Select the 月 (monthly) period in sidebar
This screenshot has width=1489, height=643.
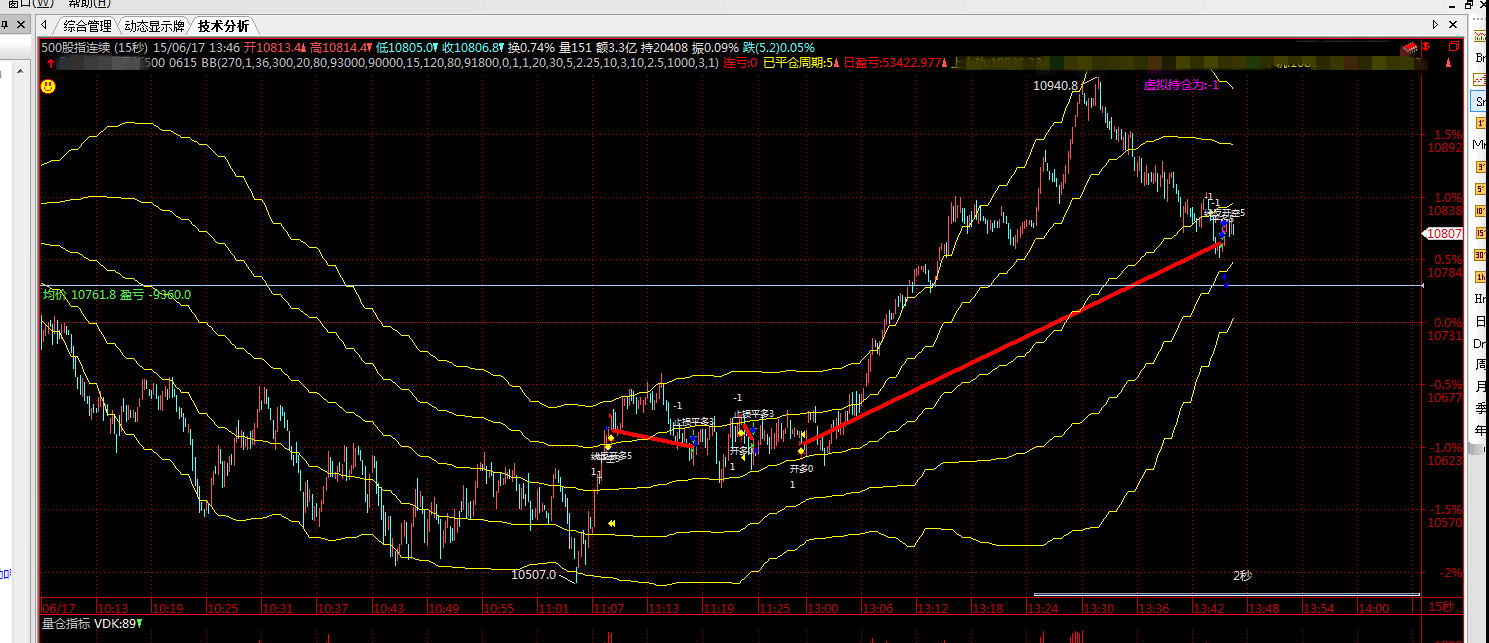(x=1480, y=386)
